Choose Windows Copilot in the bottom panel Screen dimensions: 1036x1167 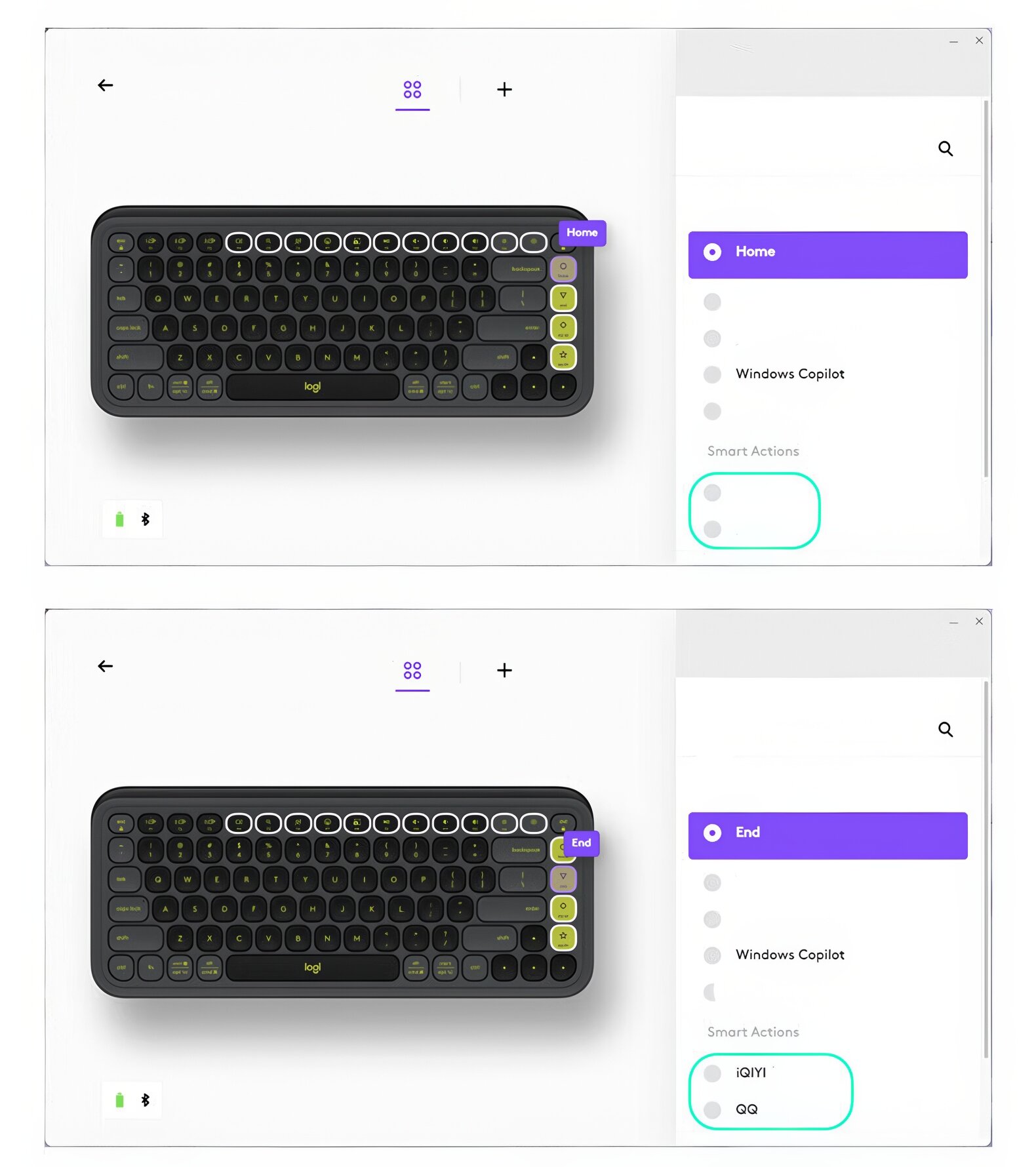pyautogui.click(x=789, y=955)
